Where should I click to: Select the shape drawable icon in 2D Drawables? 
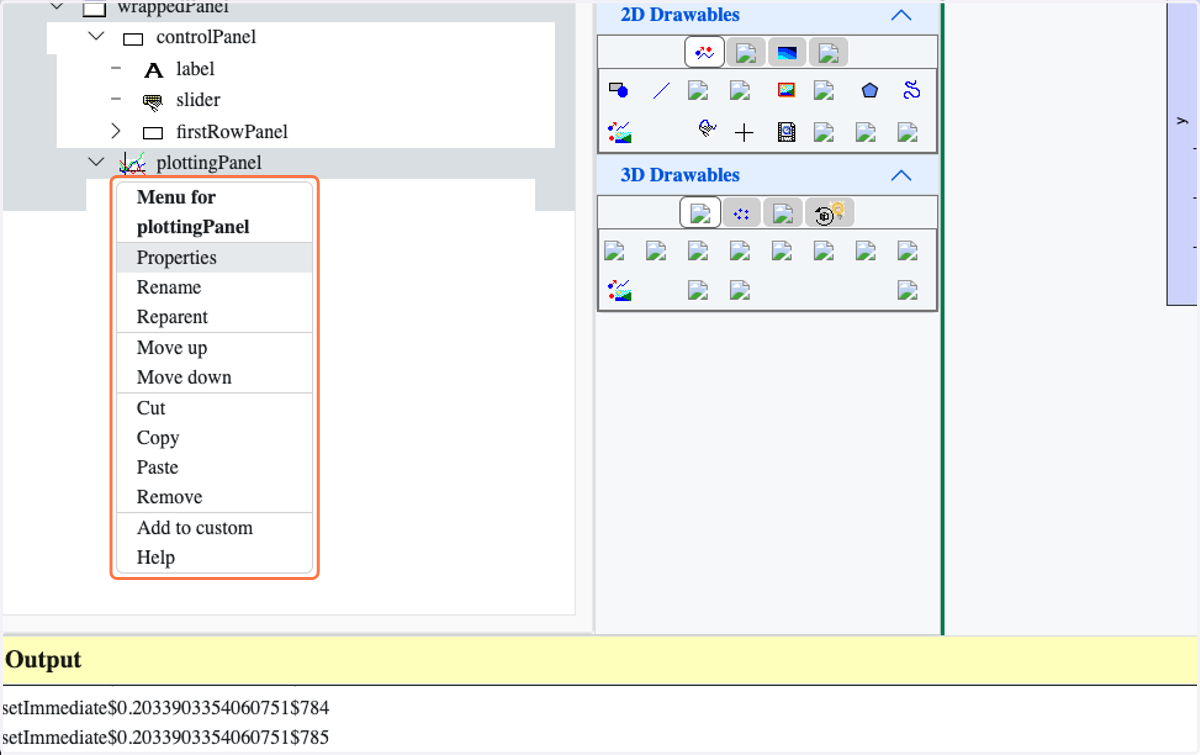(619, 91)
